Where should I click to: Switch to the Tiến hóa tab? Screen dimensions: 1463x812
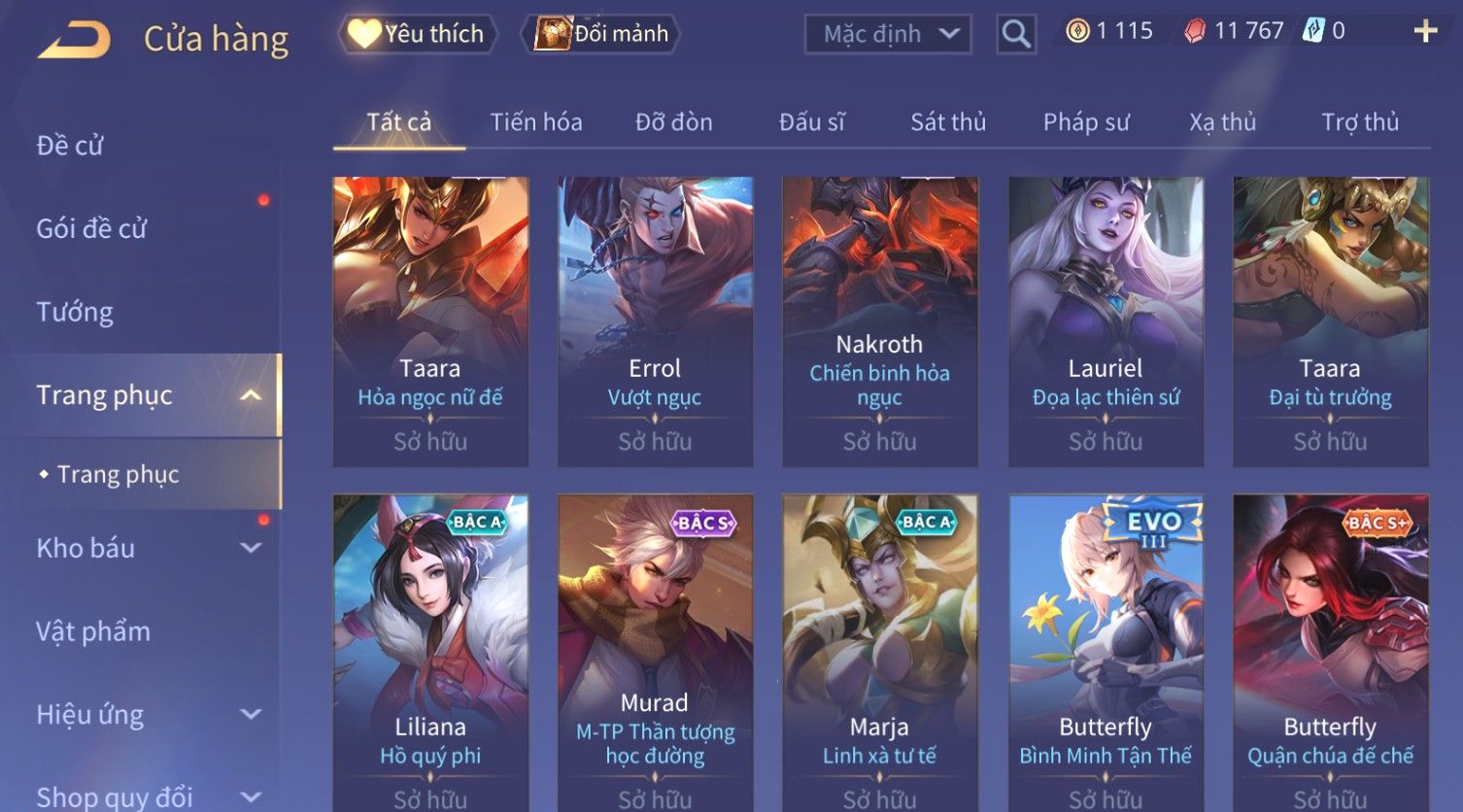(x=536, y=122)
